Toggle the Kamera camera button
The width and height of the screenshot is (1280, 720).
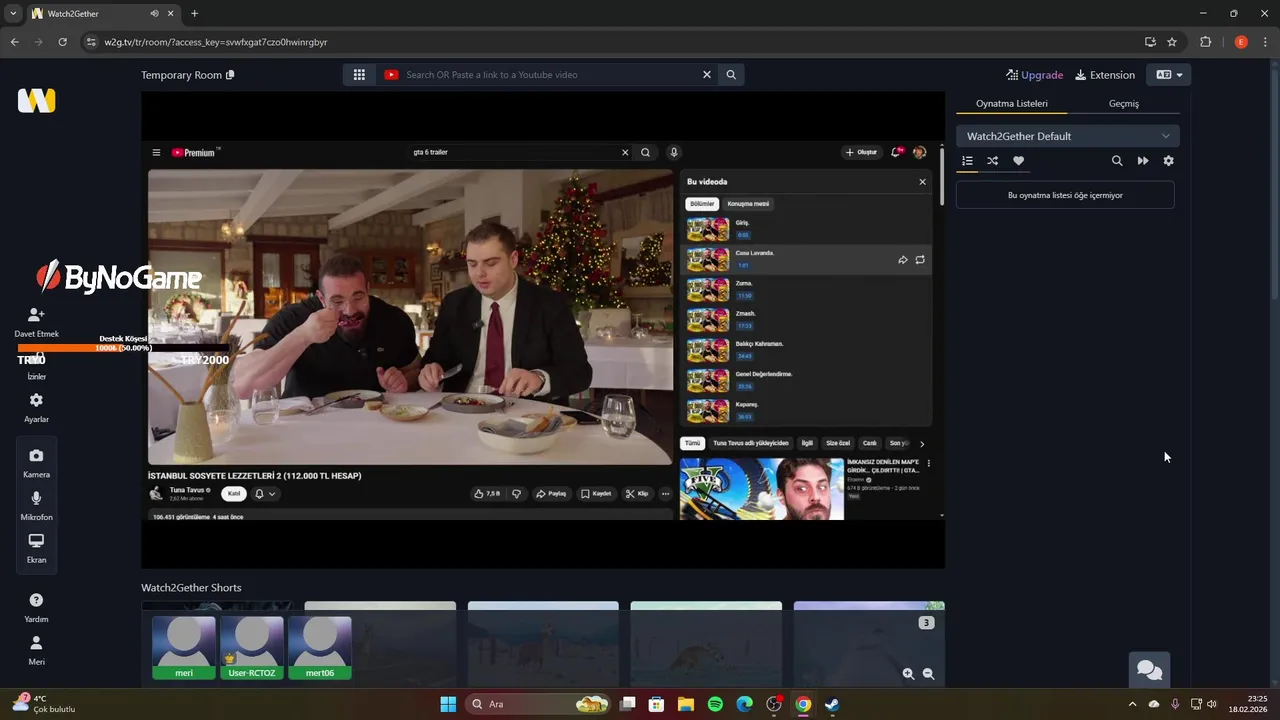[x=36, y=463]
